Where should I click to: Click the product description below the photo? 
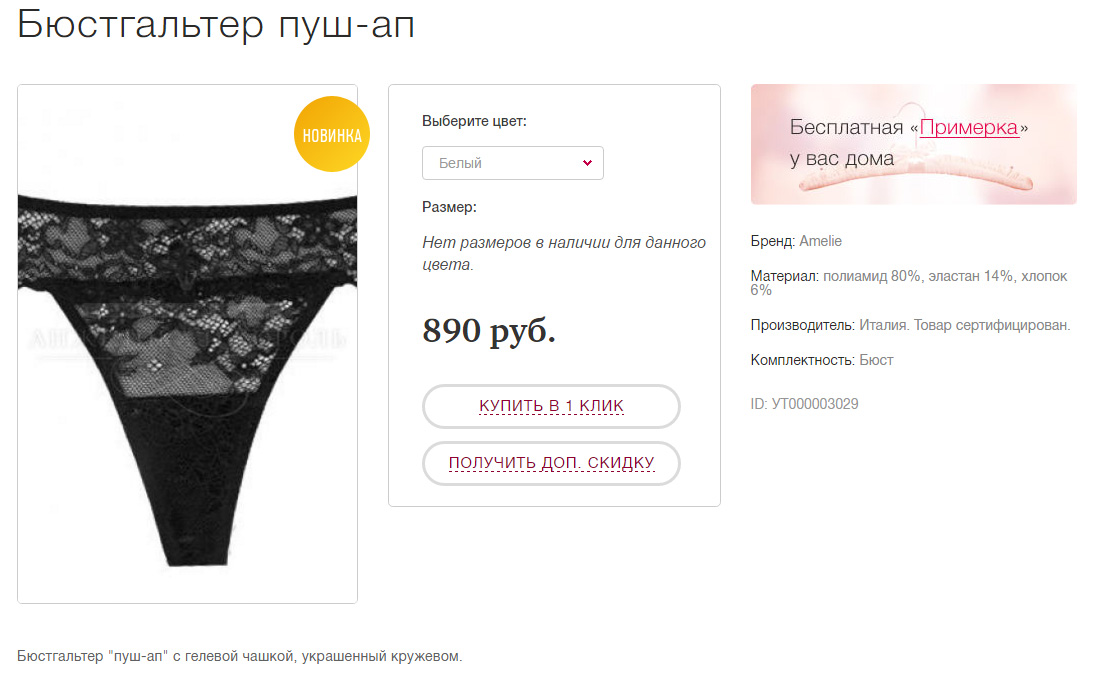pos(240,656)
